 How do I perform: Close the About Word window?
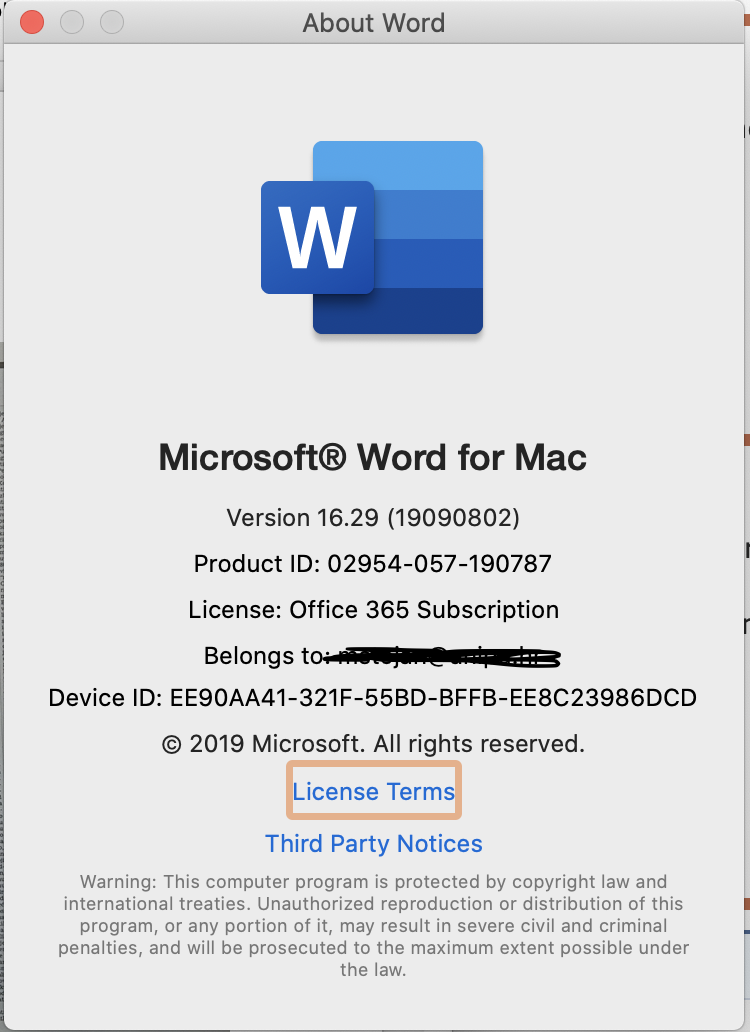[32, 22]
